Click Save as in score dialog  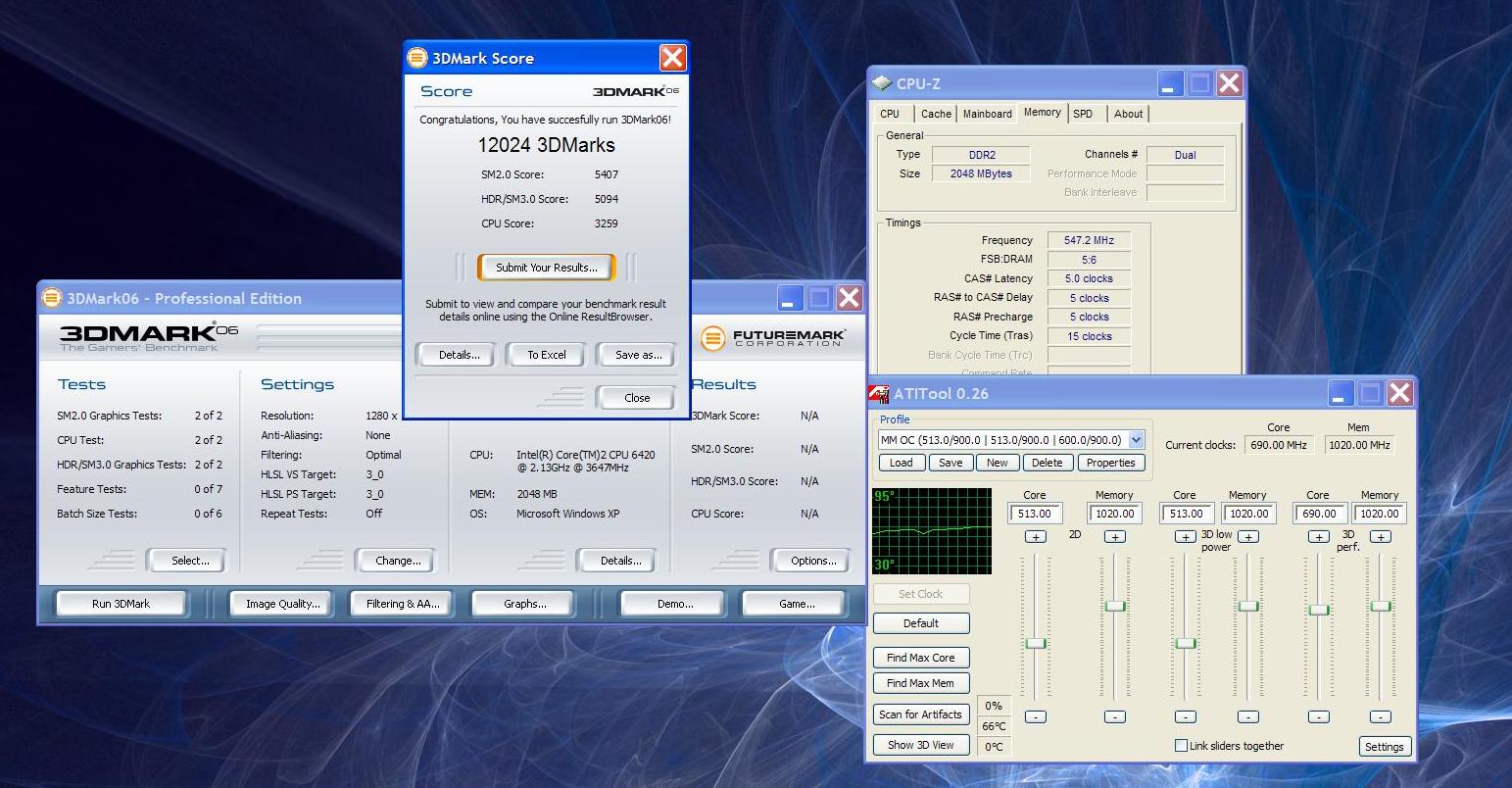pyautogui.click(x=638, y=355)
